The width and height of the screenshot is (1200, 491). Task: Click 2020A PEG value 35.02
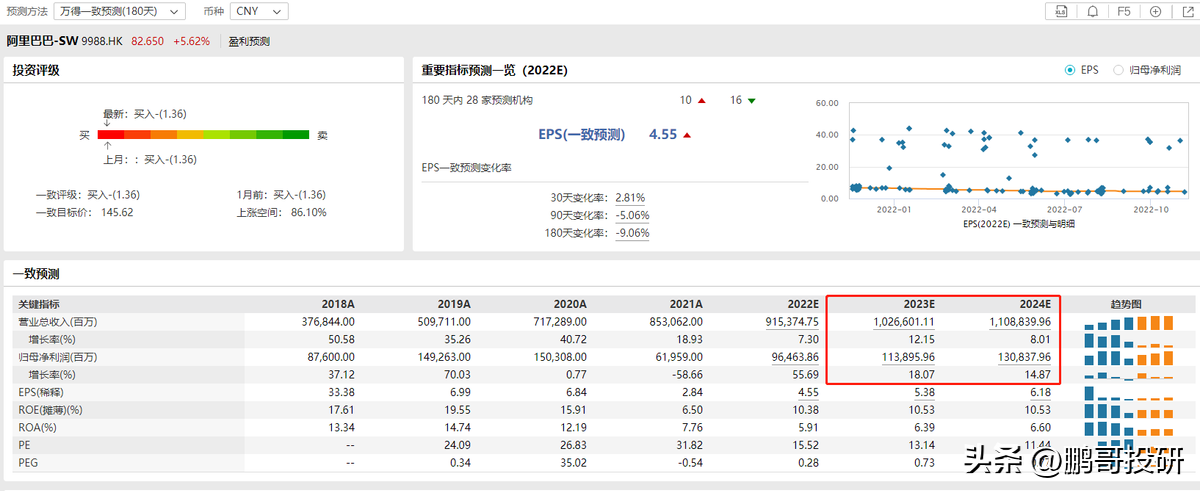tap(573, 461)
